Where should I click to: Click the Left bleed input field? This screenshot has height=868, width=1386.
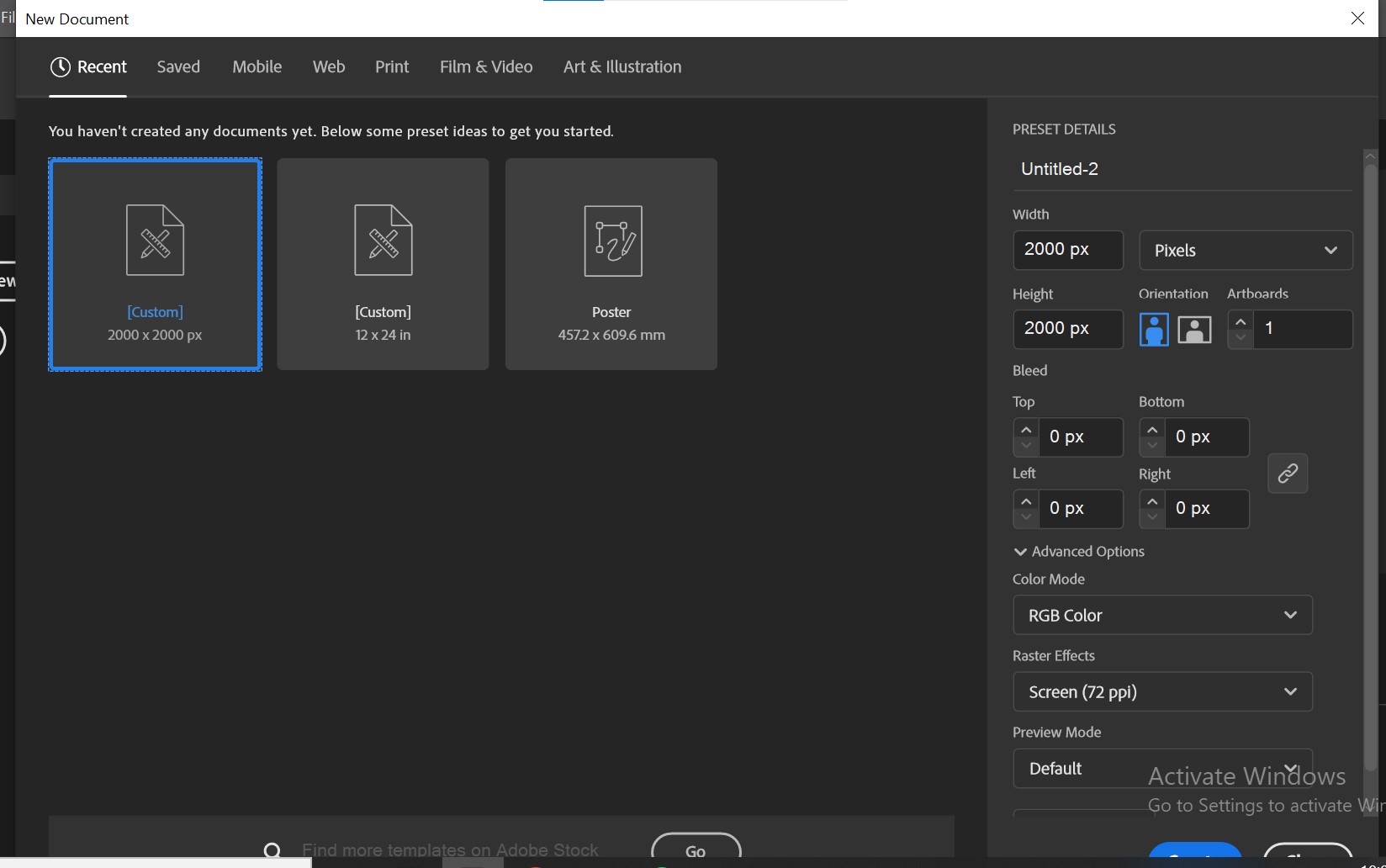point(1081,509)
